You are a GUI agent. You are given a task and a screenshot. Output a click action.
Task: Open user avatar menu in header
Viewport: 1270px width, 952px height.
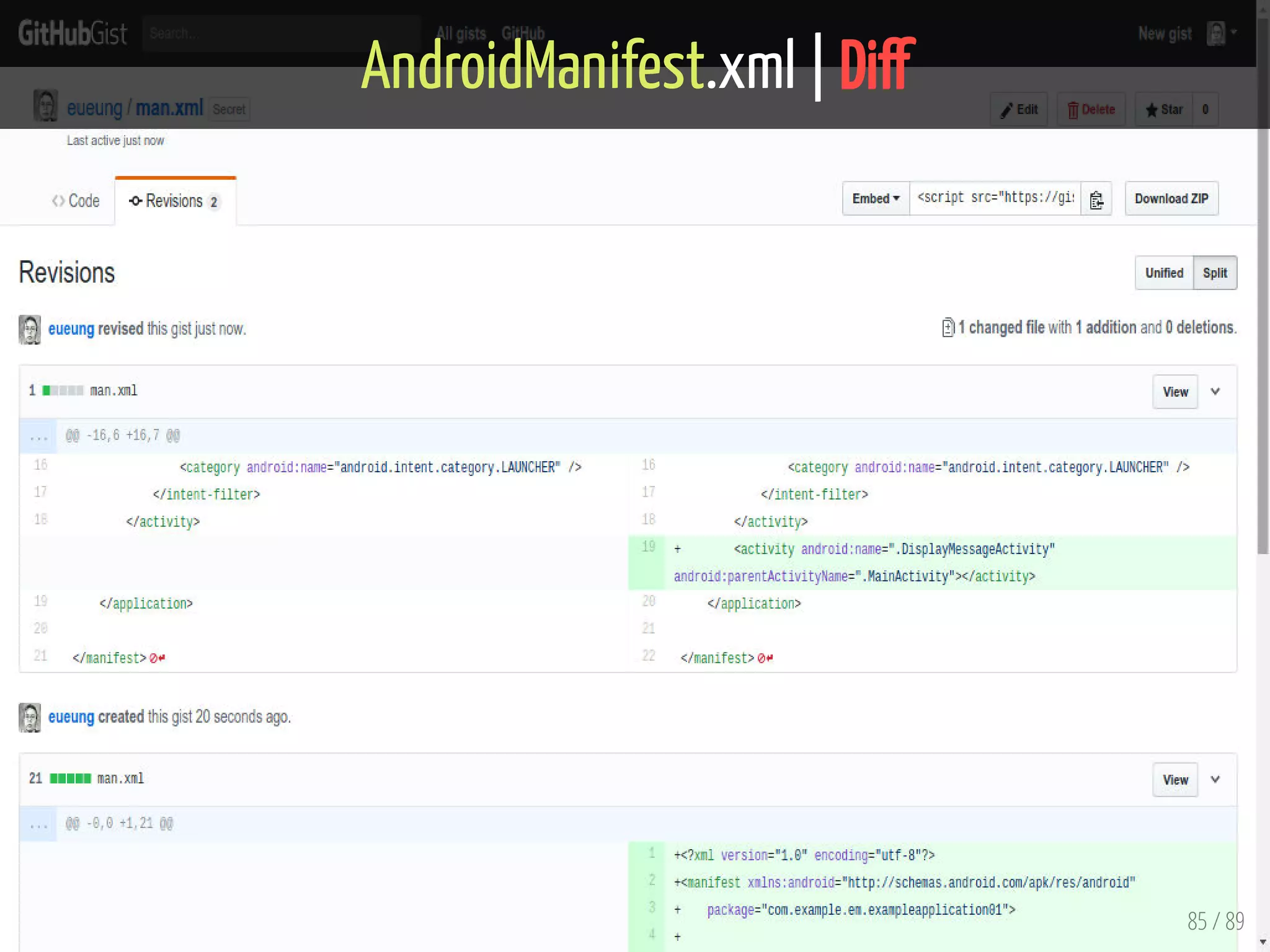(1221, 33)
